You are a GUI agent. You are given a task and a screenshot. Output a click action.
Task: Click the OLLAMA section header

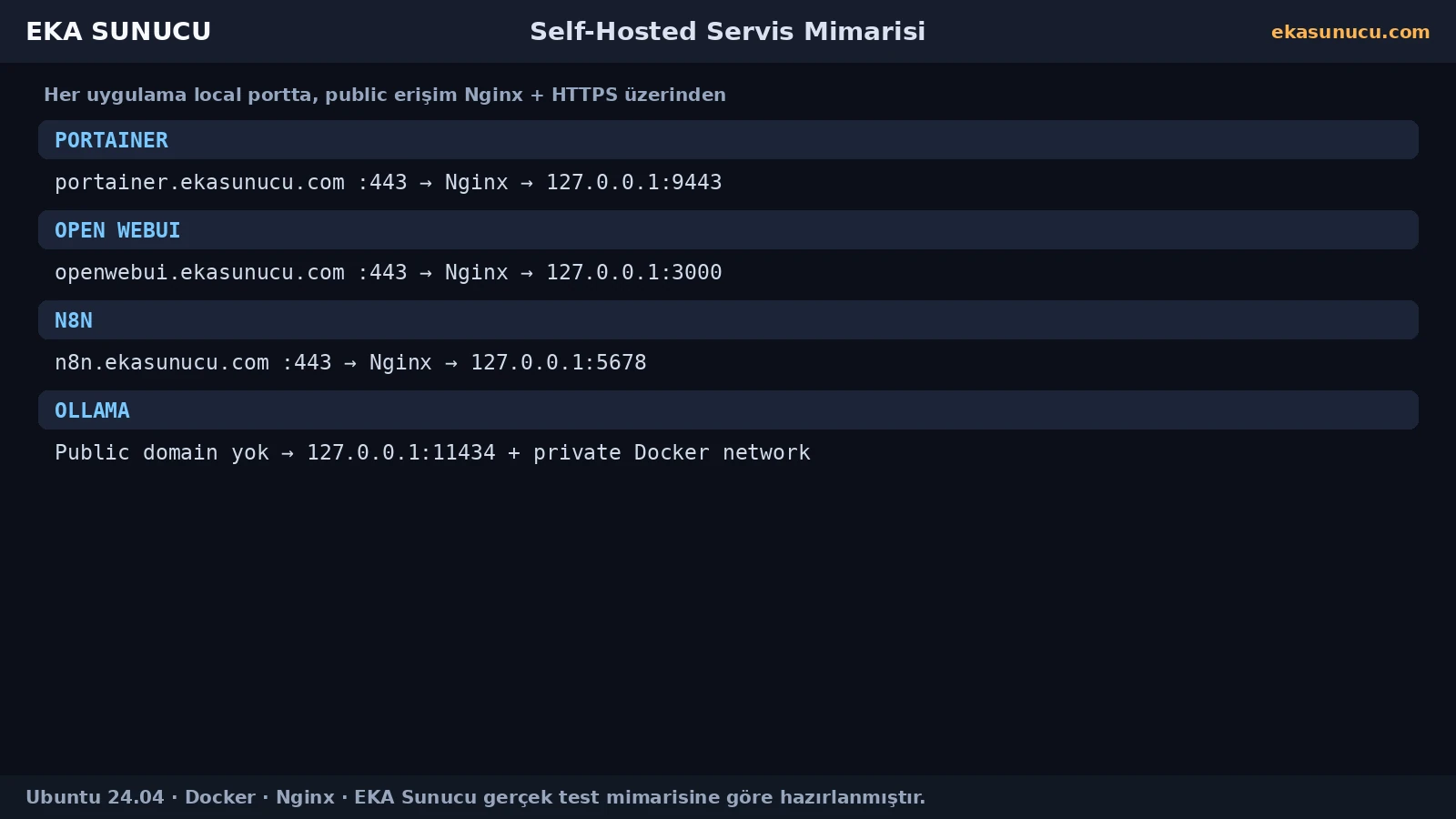click(728, 410)
